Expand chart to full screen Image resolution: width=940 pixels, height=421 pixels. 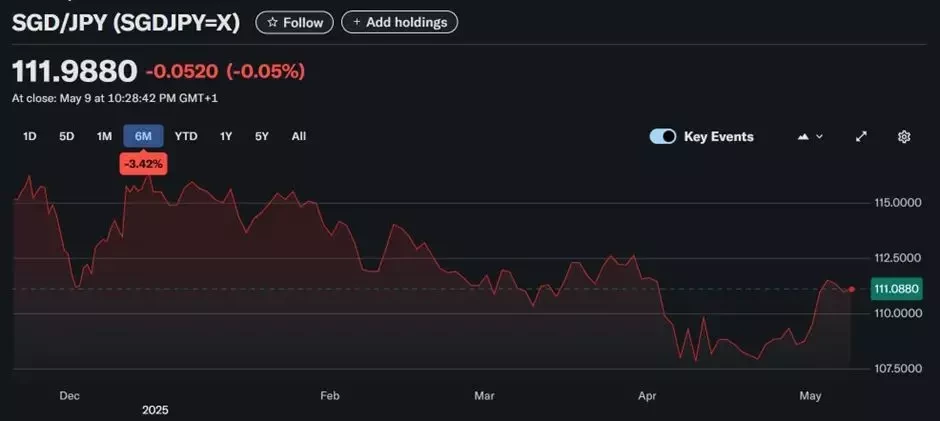pyautogui.click(x=861, y=137)
